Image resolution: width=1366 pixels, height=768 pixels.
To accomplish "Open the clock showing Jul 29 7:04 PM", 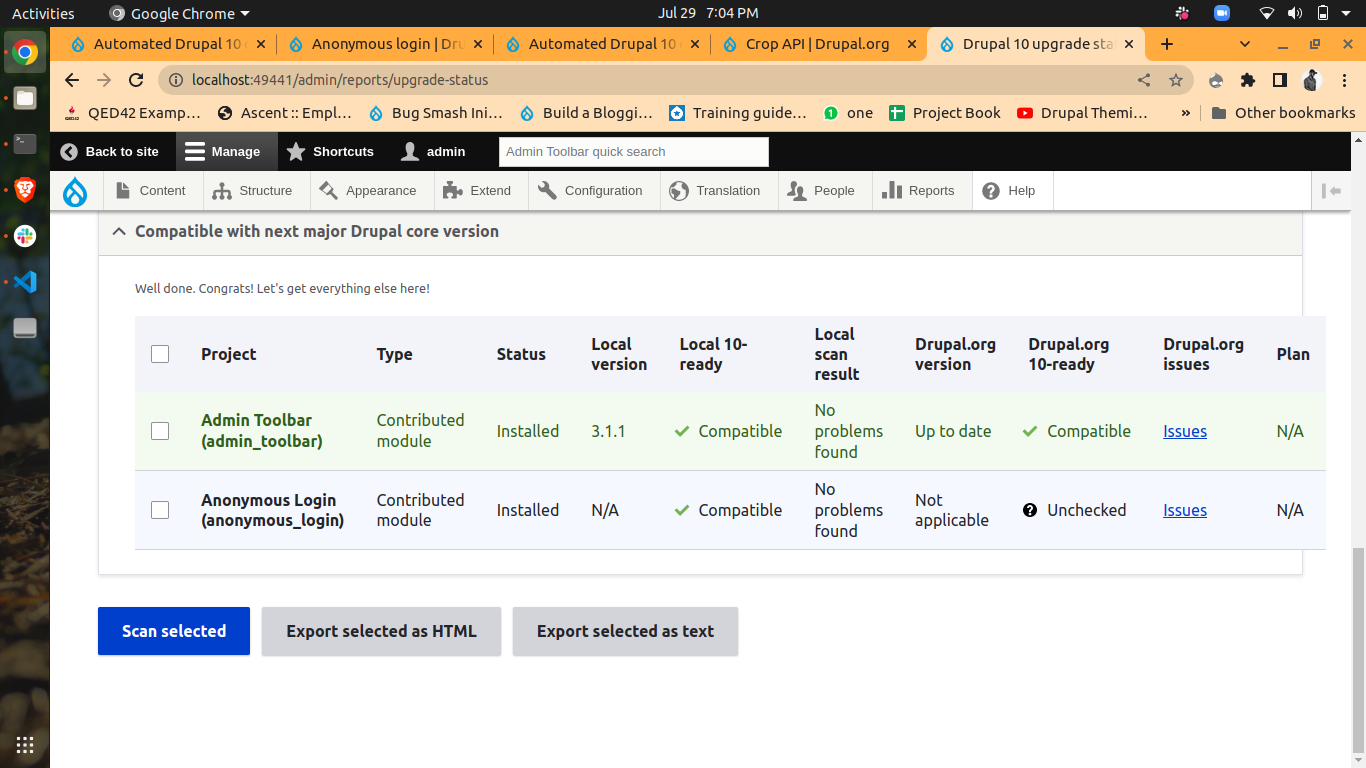I will tap(708, 13).
